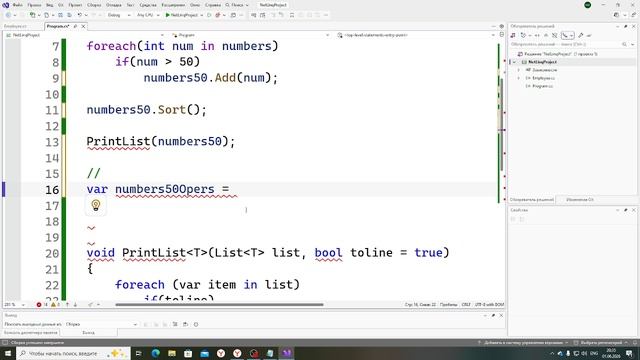This screenshot has height=360, width=640.
Task: Click the Save All toolbar icon
Action: click(x=69, y=15)
